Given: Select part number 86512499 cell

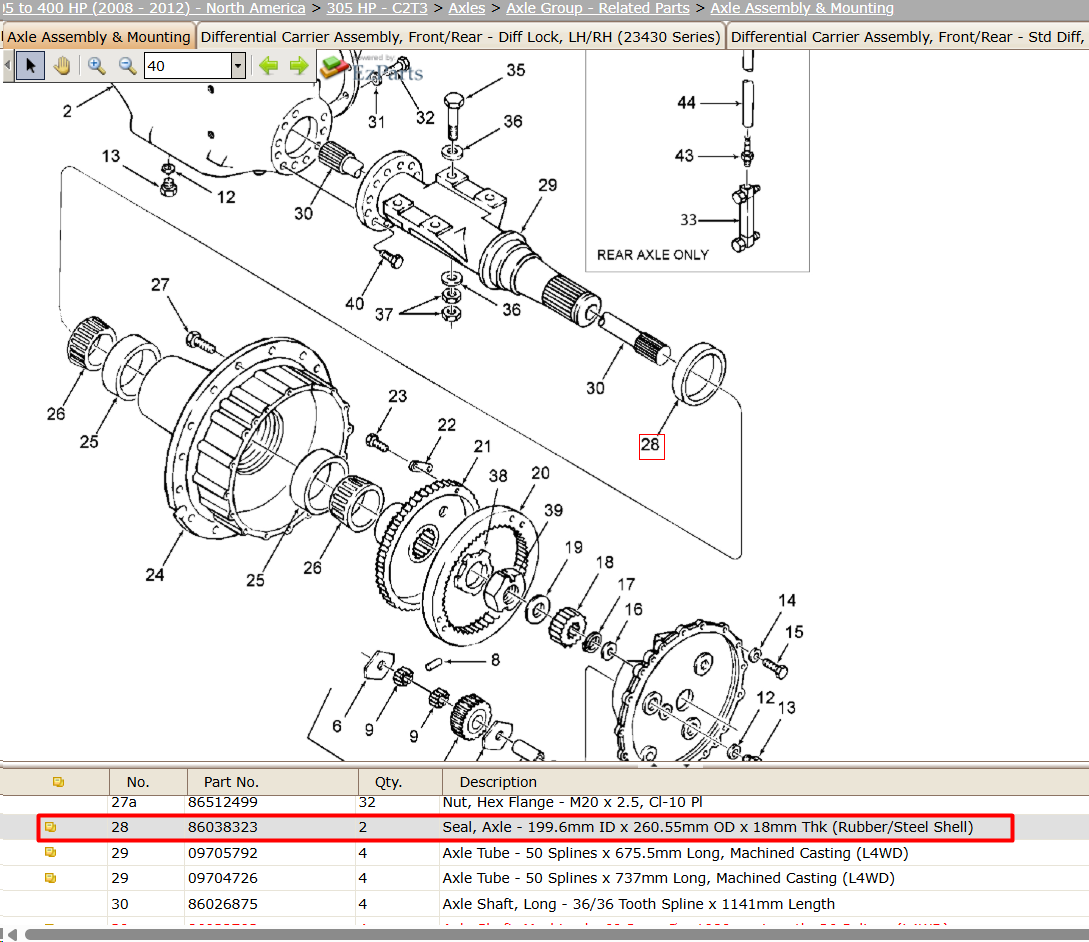Looking at the screenshot, I should tap(223, 802).
